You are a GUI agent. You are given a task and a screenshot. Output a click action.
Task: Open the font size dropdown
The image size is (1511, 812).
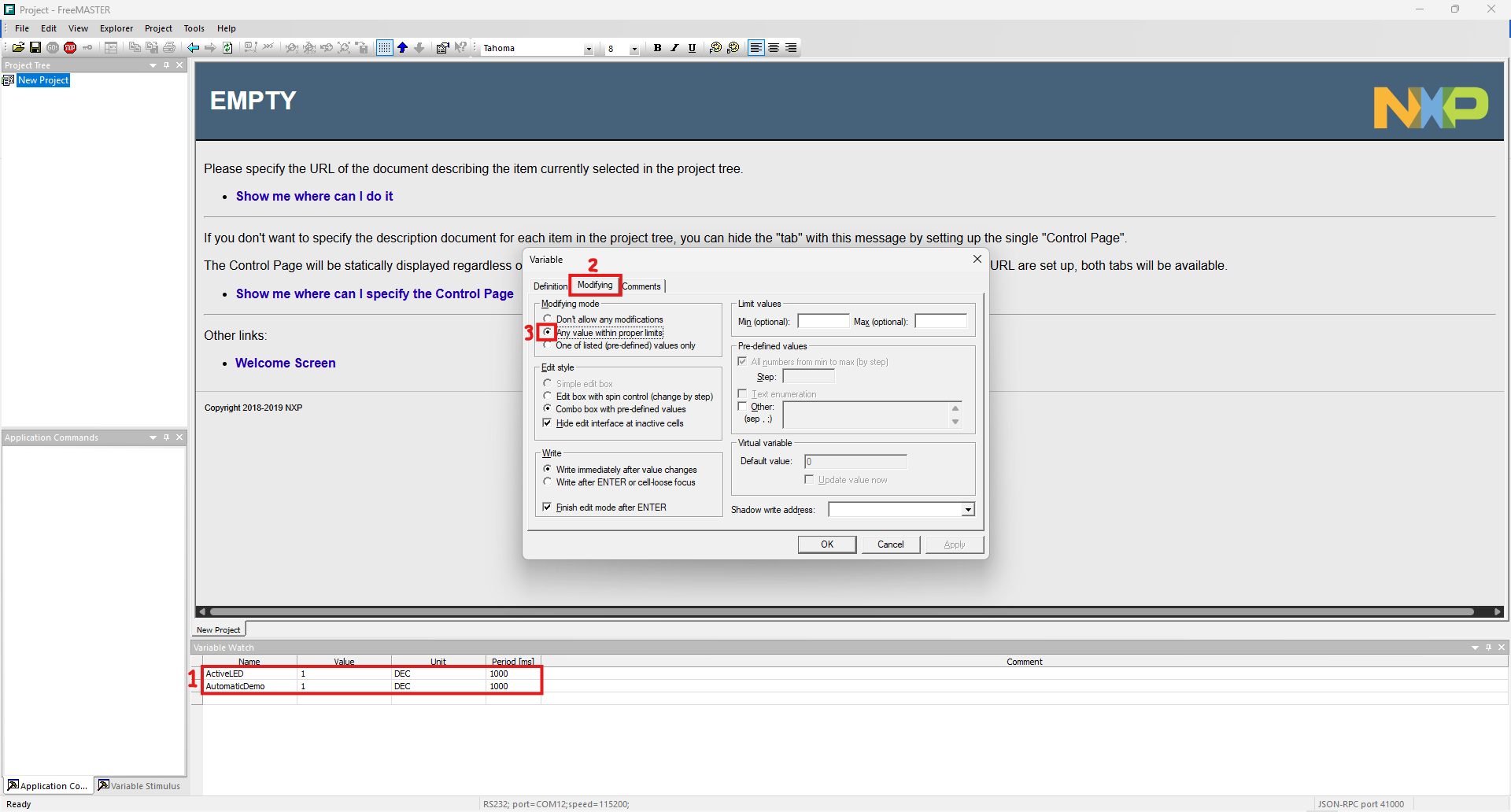pyautogui.click(x=634, y=49)
